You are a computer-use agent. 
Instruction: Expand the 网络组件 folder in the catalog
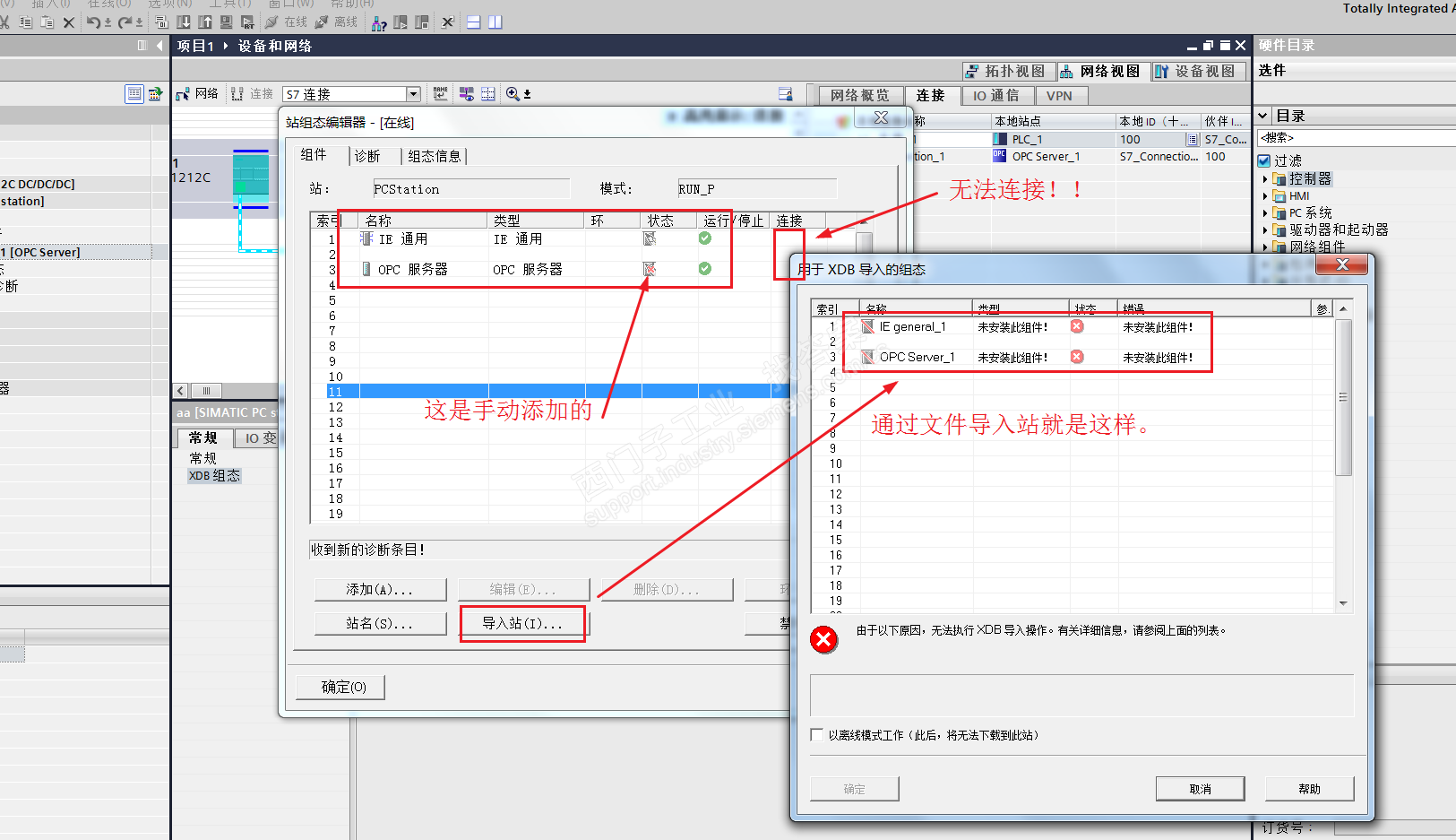click(x=1265, y=247)
